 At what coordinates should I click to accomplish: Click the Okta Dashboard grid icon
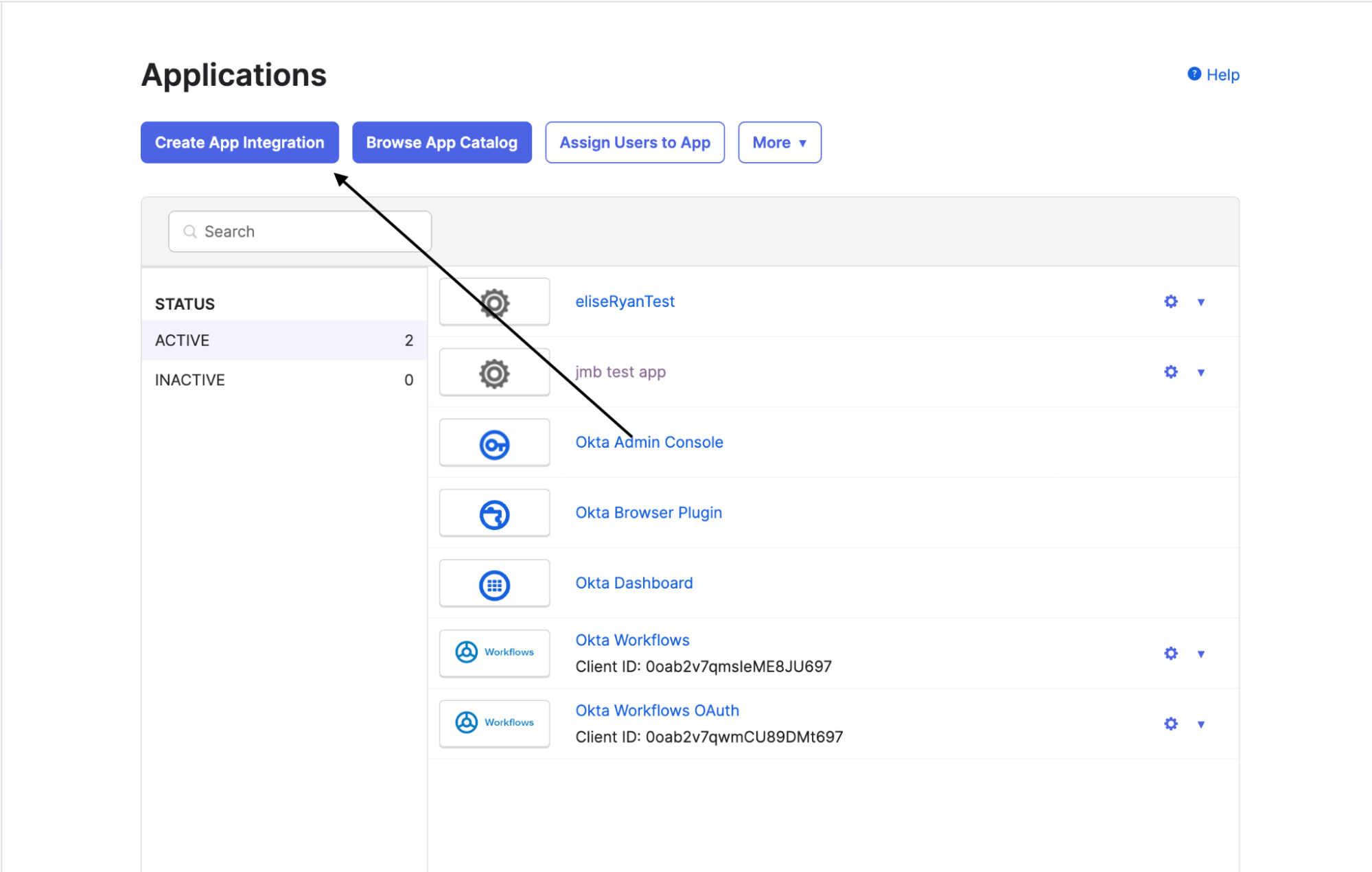tap(494, 584)
